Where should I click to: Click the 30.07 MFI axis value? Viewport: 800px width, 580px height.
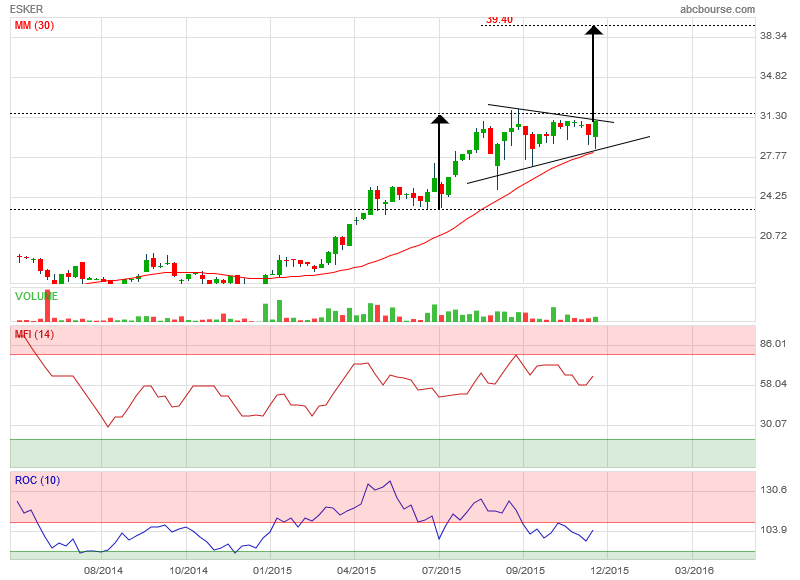tap(773, 424)
